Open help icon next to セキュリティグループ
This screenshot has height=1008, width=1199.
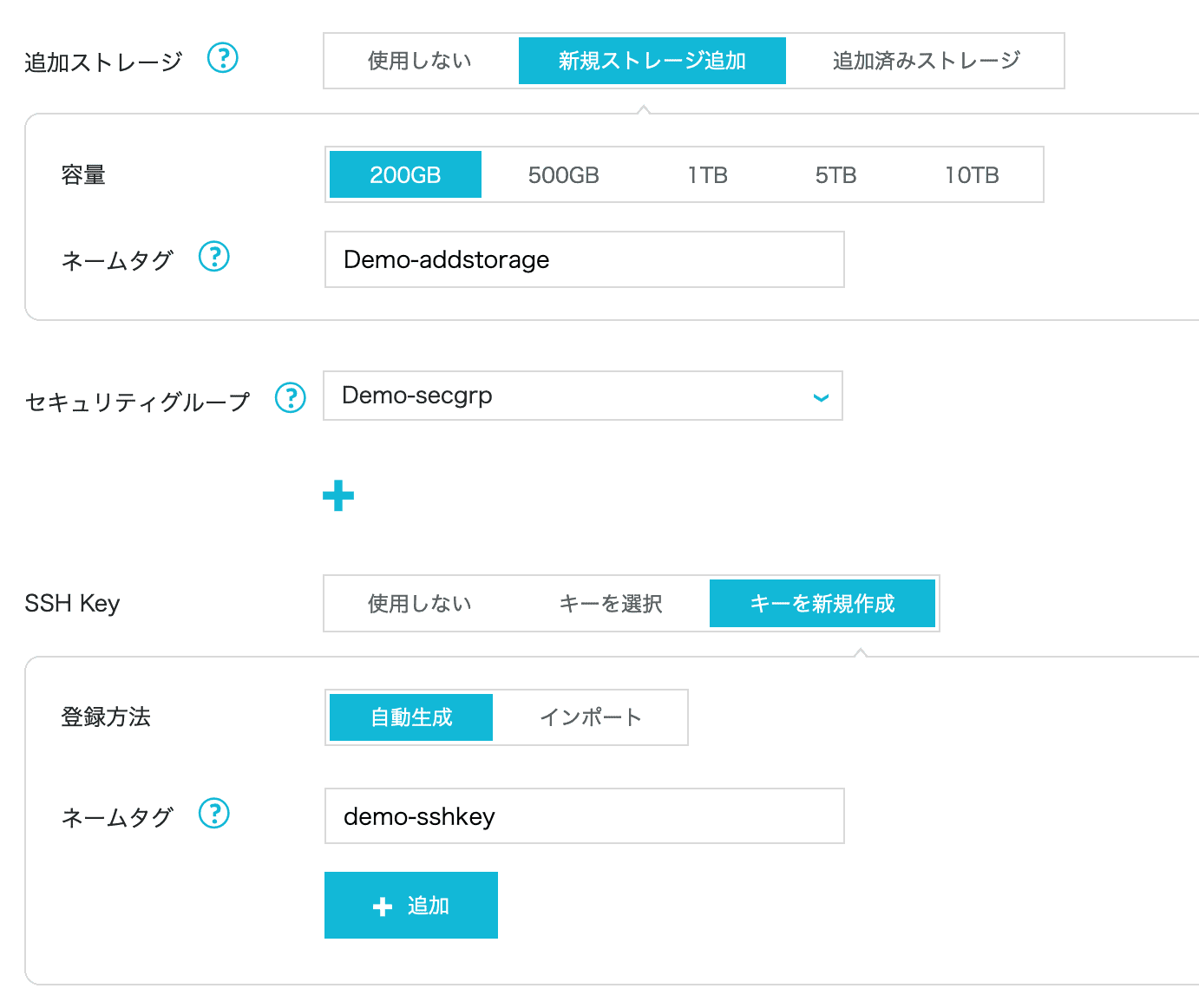click(x=291, y=398)
